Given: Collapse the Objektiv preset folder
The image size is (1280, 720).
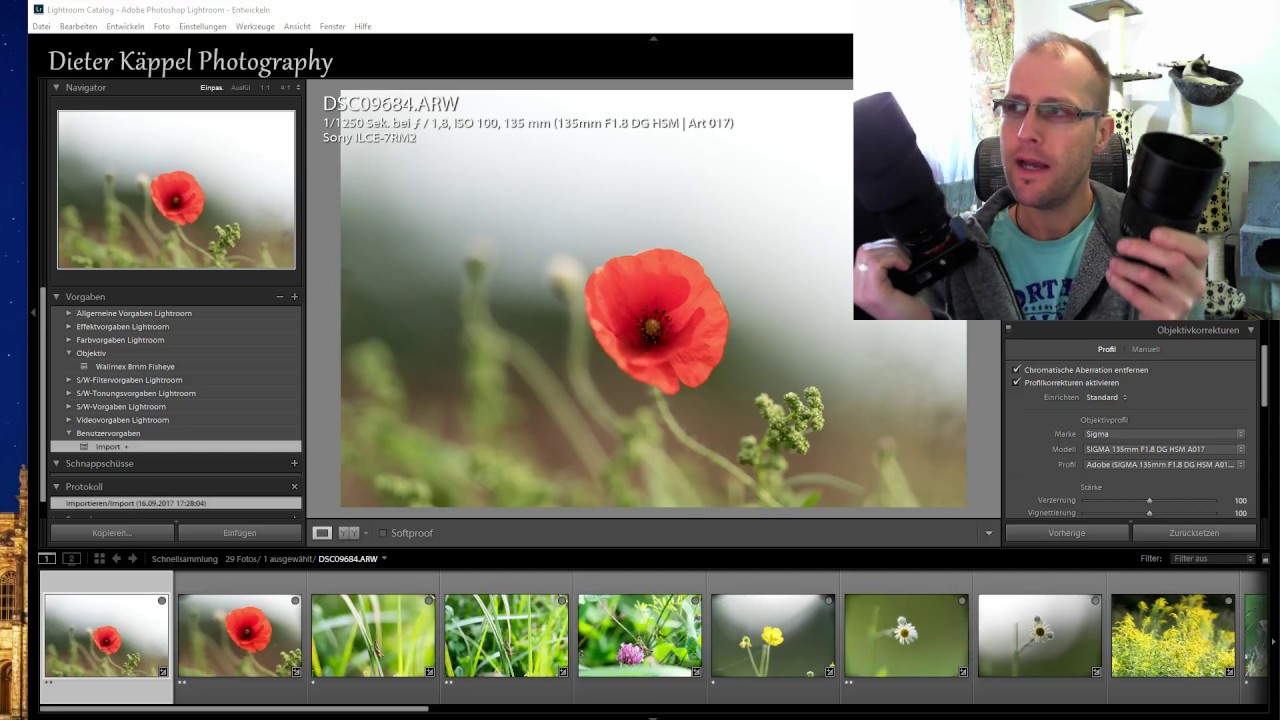Looking at the screenshot, I should [69, 353].
